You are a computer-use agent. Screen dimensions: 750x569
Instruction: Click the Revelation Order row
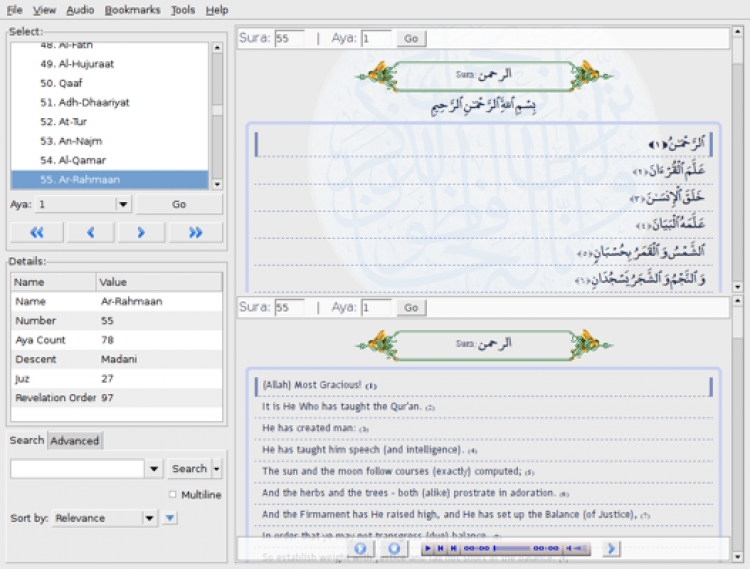[116, 398]
